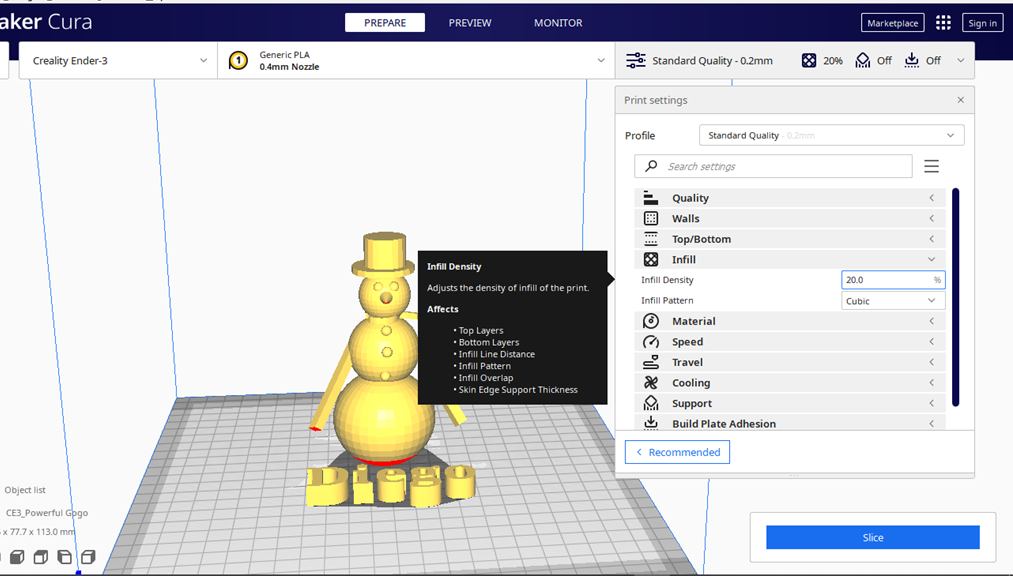Viewport: 1013px width, 576px height.
Task: Open the application switcher grid icon
Action: coord(943,23)
